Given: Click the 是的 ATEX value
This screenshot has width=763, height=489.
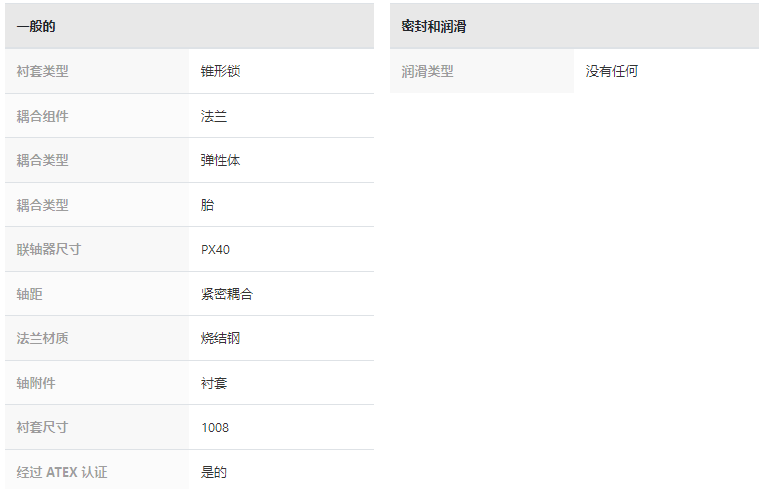Looking at the screenshot, I should coord(214,472).
